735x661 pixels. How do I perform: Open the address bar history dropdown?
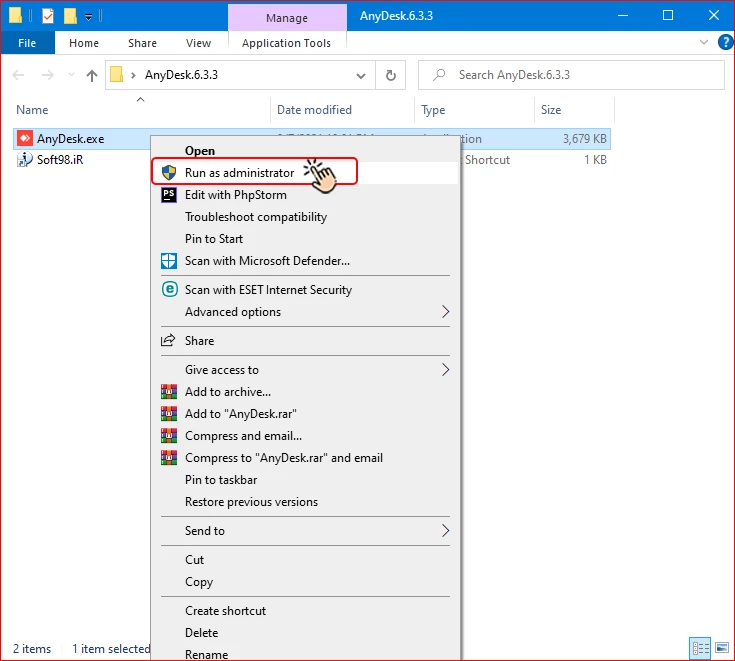360,75
